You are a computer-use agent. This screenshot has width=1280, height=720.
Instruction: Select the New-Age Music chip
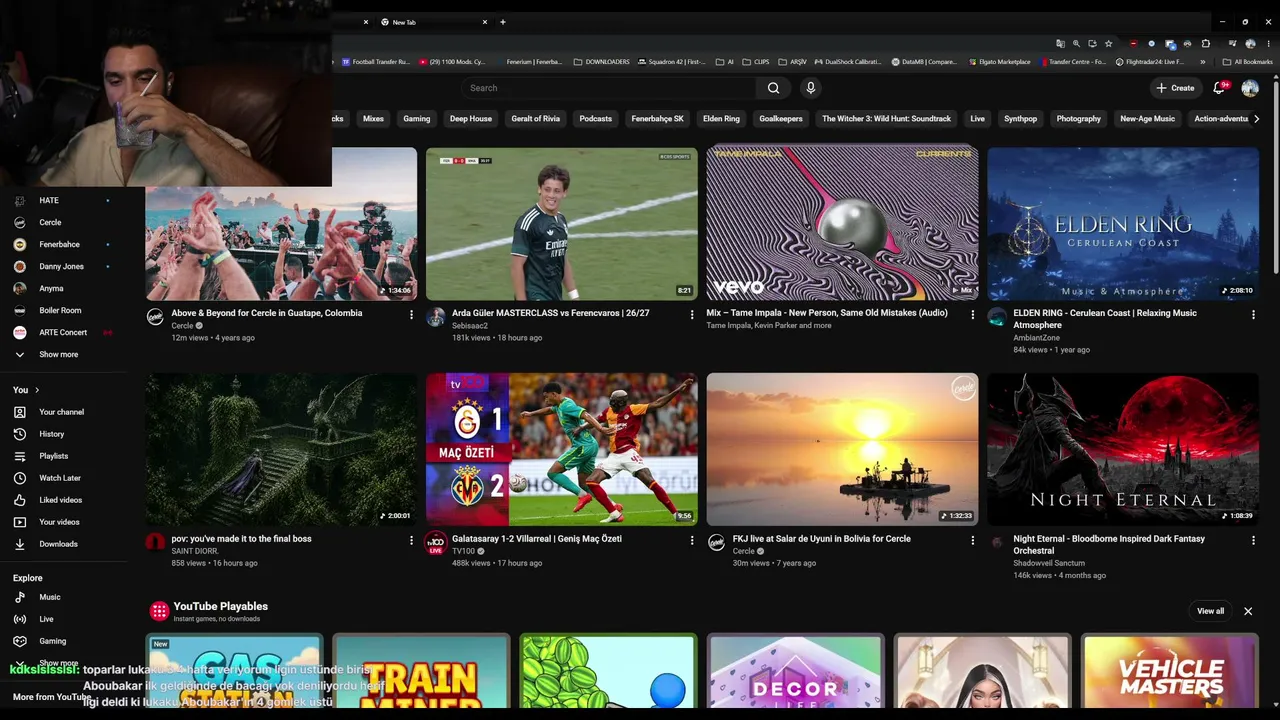click(1148, 119)
